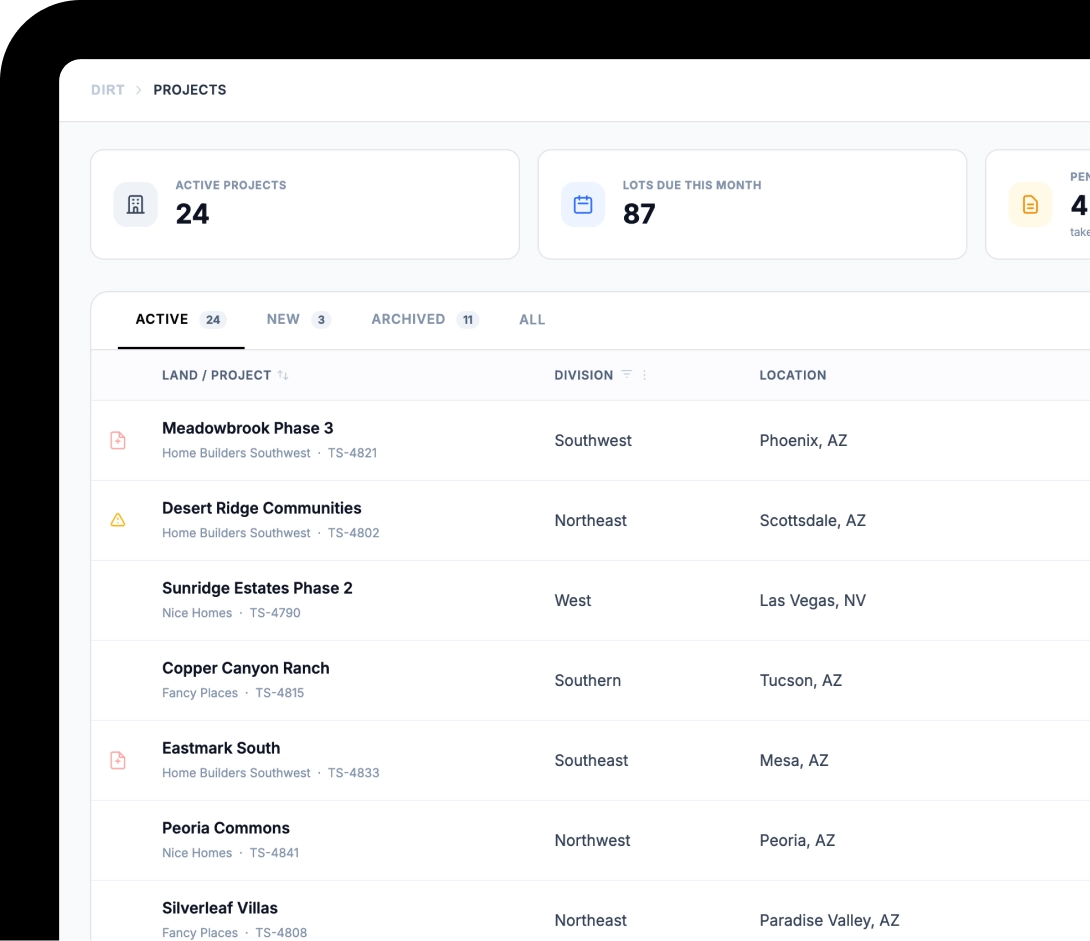Click the yellow warning icon beside Desert Ridge Communities
Viewport: 1090px width, 941px height.
click(x=118, y=520)
